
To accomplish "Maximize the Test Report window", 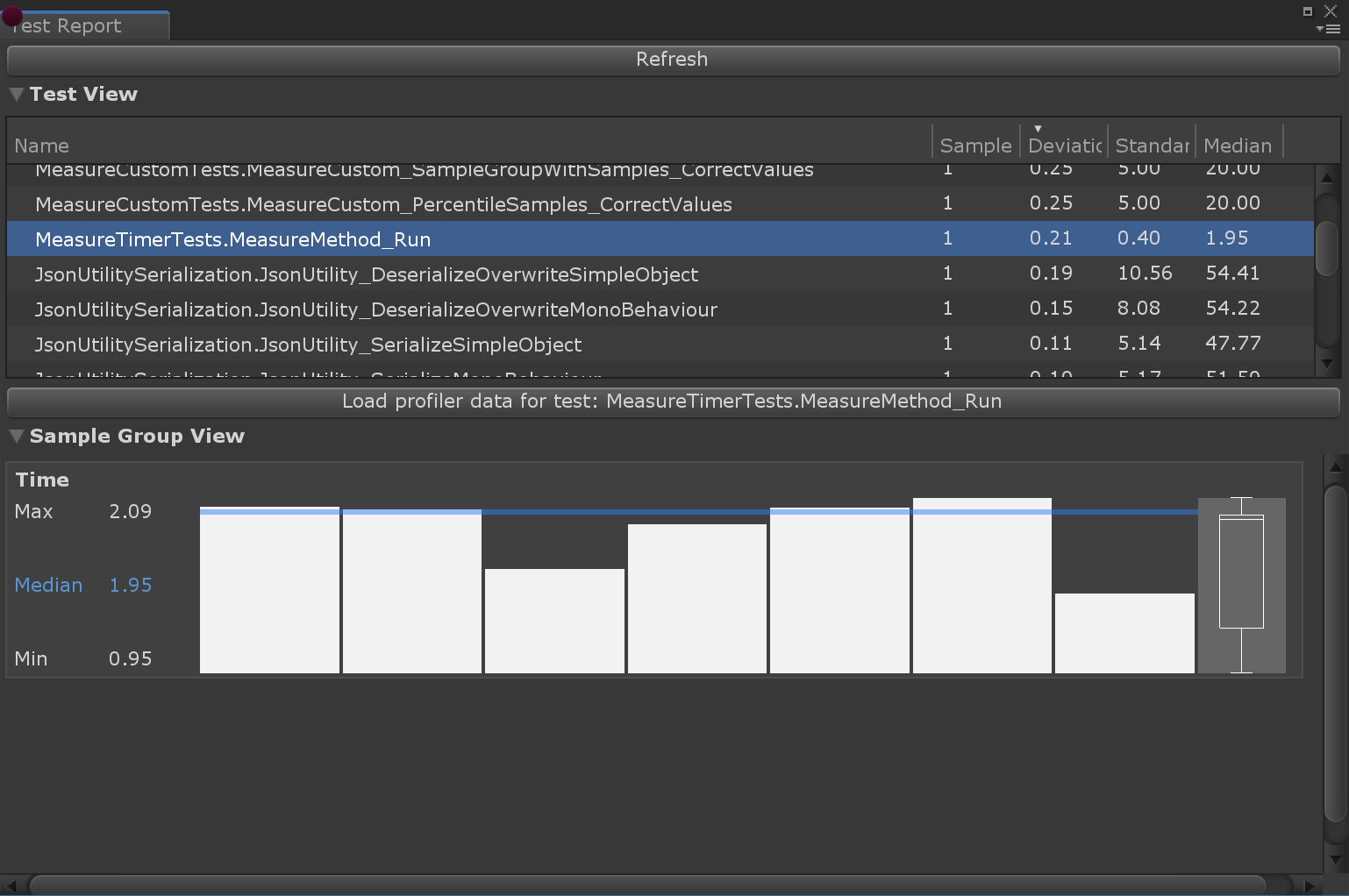I will (1308, 11).
